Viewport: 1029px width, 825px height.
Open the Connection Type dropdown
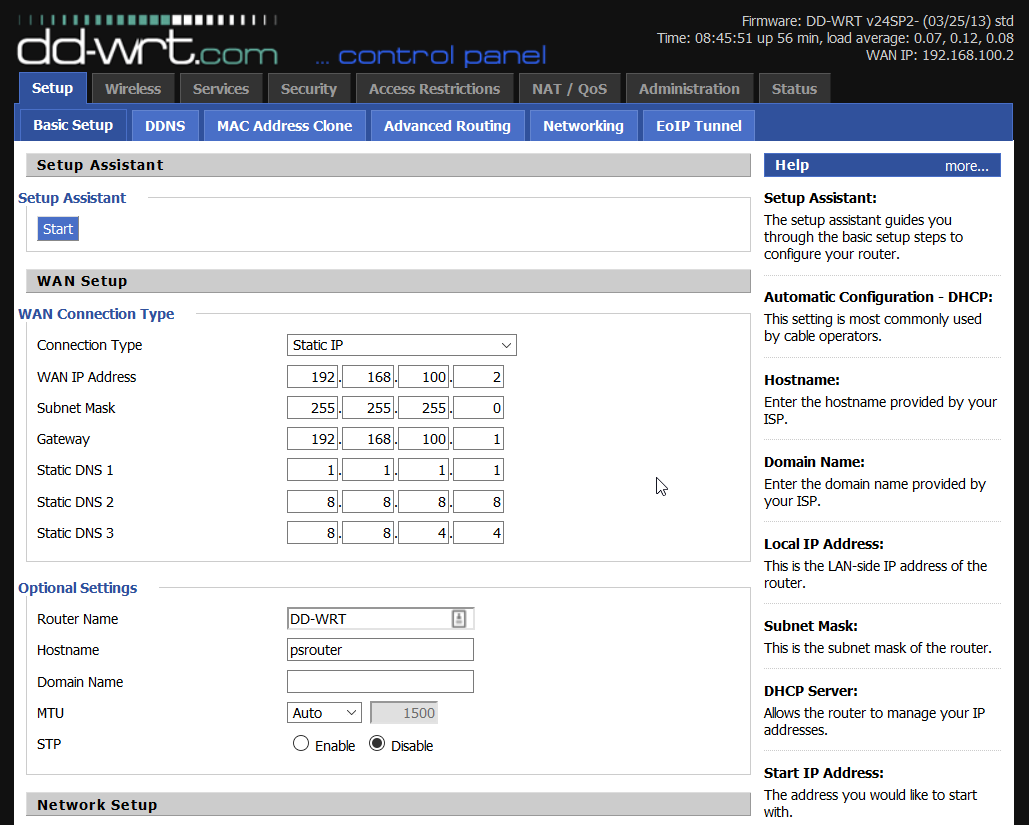(402, 345)
